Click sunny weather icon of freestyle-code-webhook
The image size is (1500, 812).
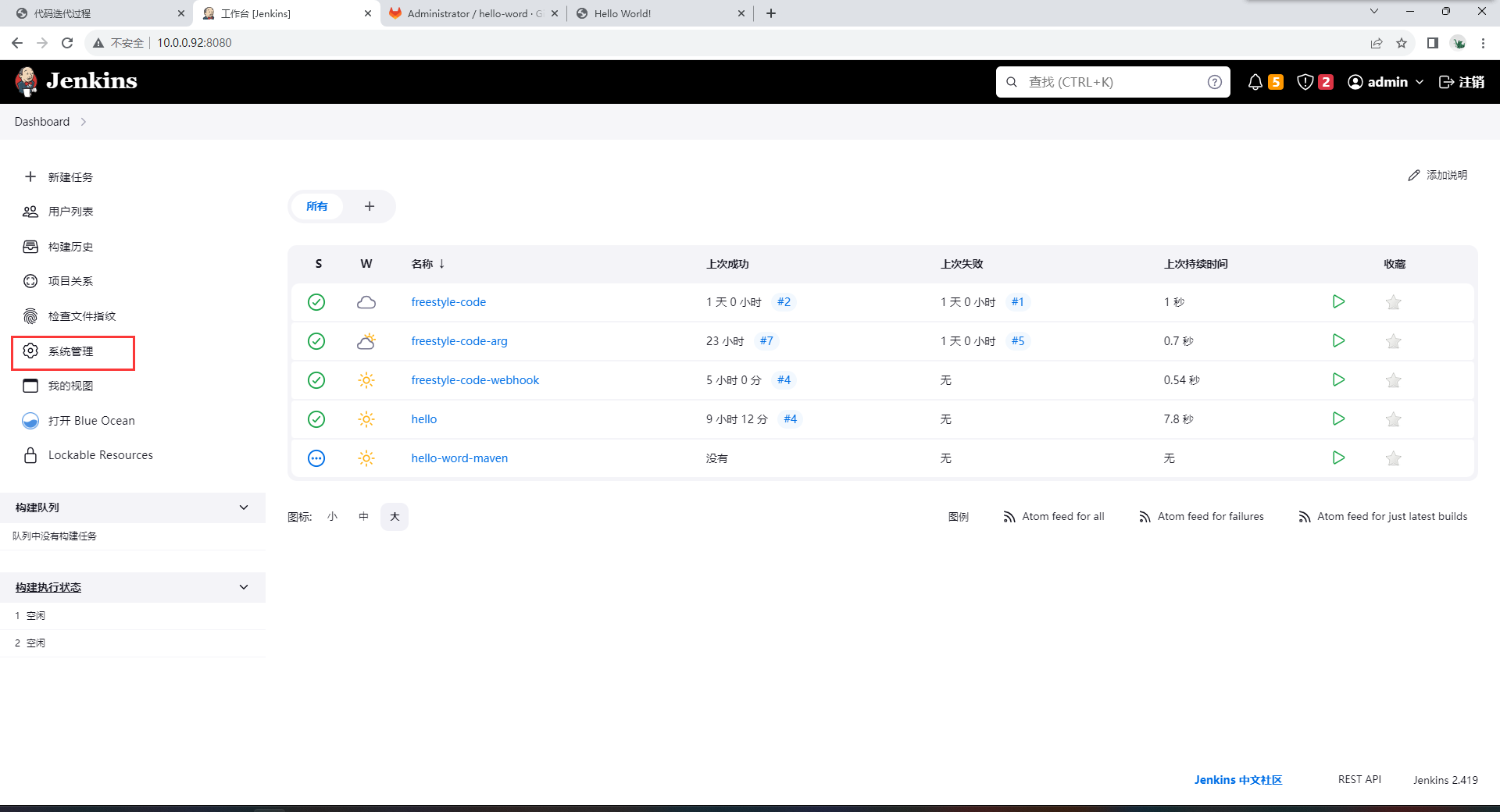pos(366,380)
